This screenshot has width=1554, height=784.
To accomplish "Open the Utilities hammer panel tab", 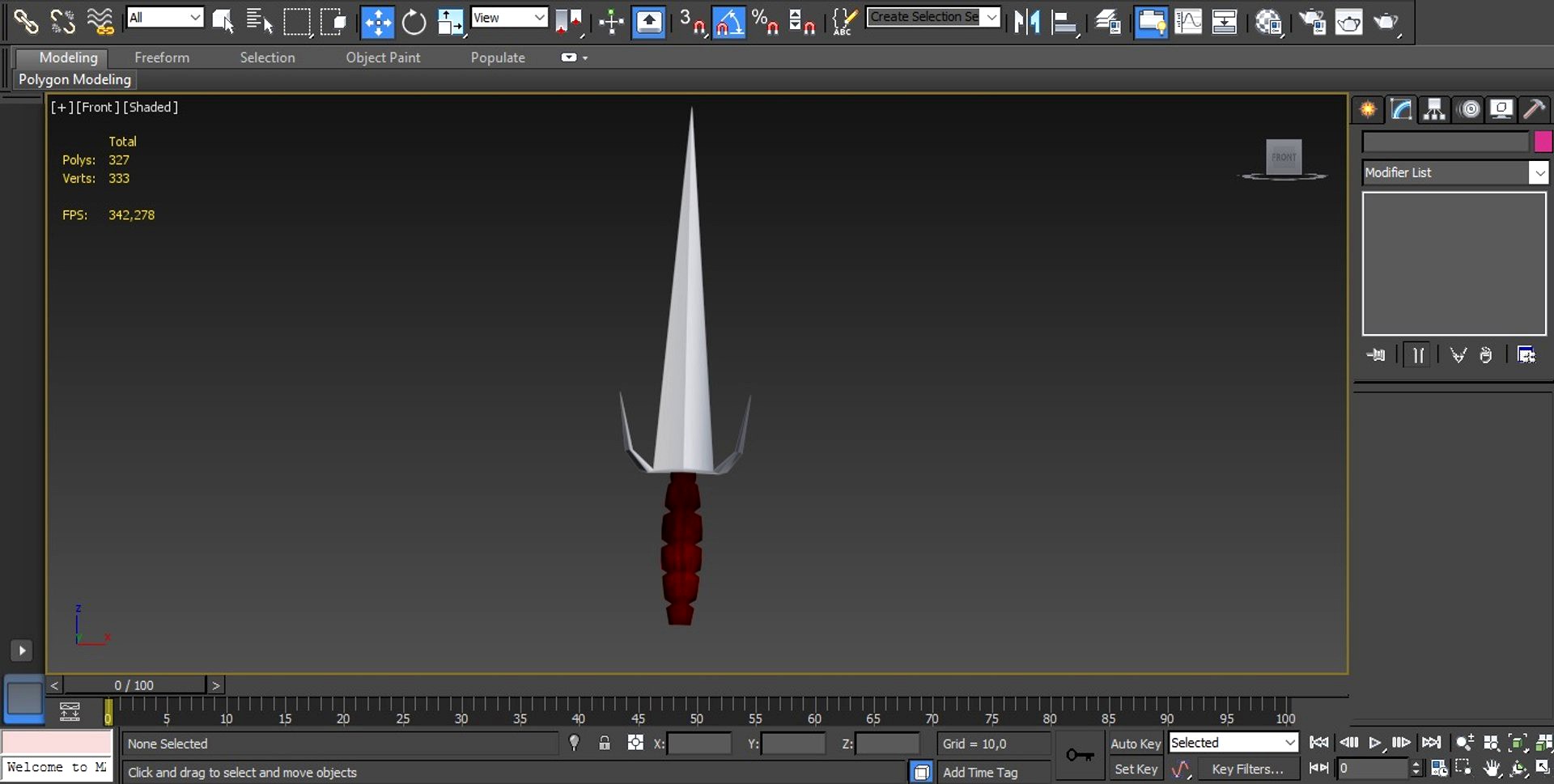I will pos(1534,109).
